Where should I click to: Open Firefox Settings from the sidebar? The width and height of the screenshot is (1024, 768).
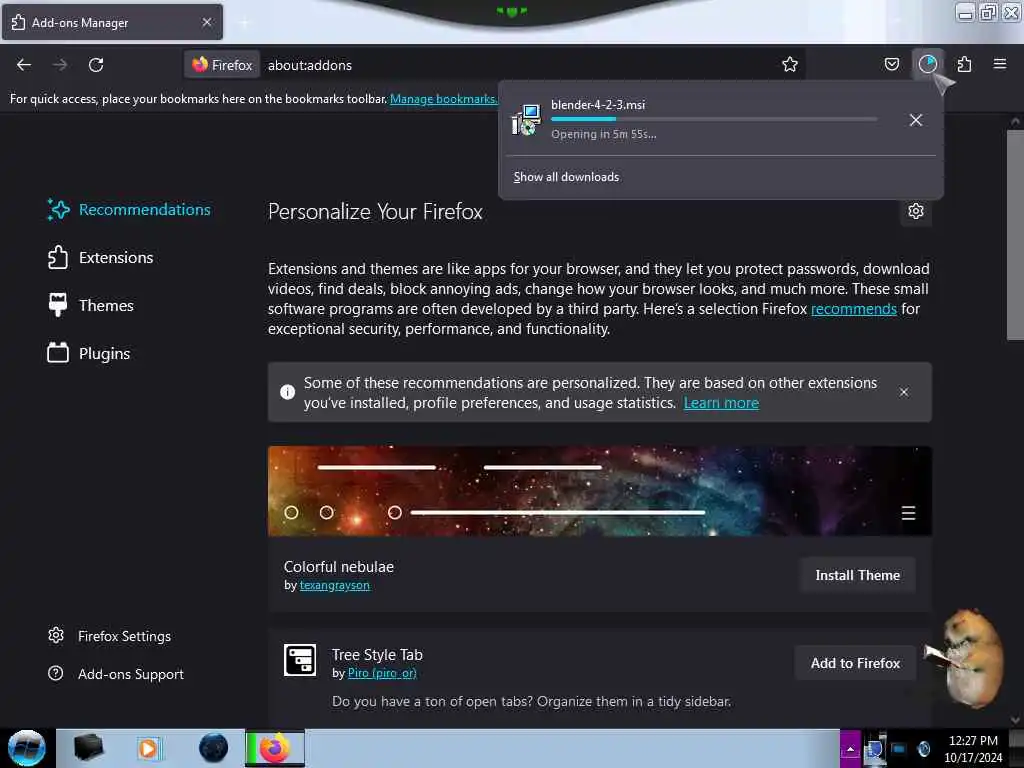[109, 636]
